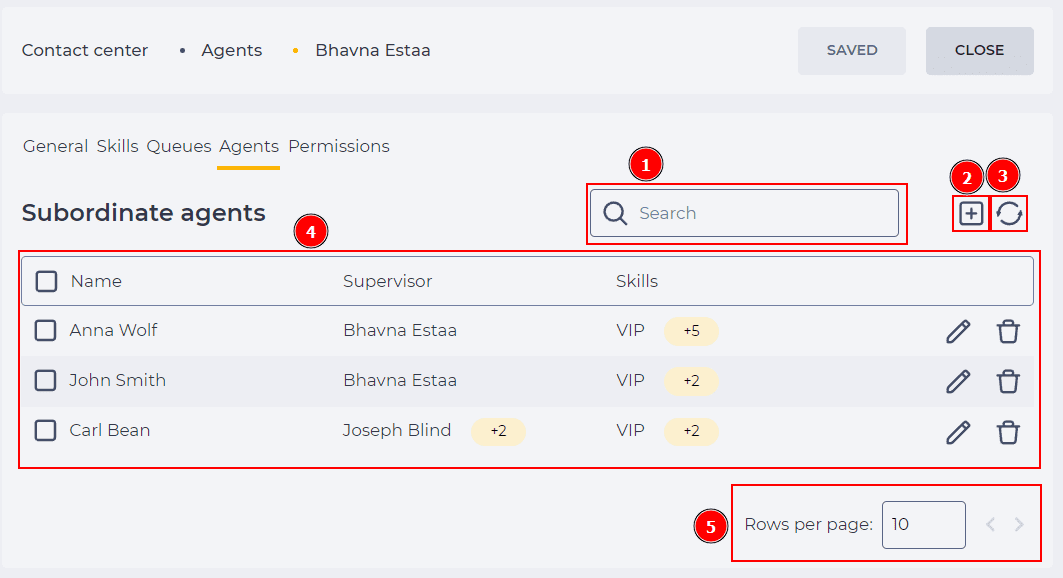Expand the +5 skills badge for Anna Wolf

point(691,331)
